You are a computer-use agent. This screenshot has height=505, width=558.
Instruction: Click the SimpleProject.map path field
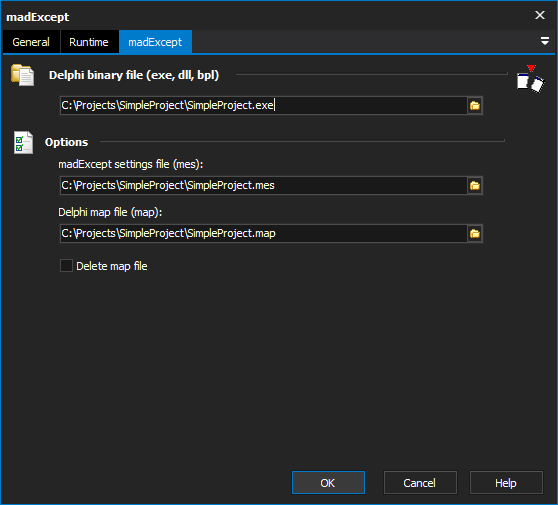click(263, 233)
